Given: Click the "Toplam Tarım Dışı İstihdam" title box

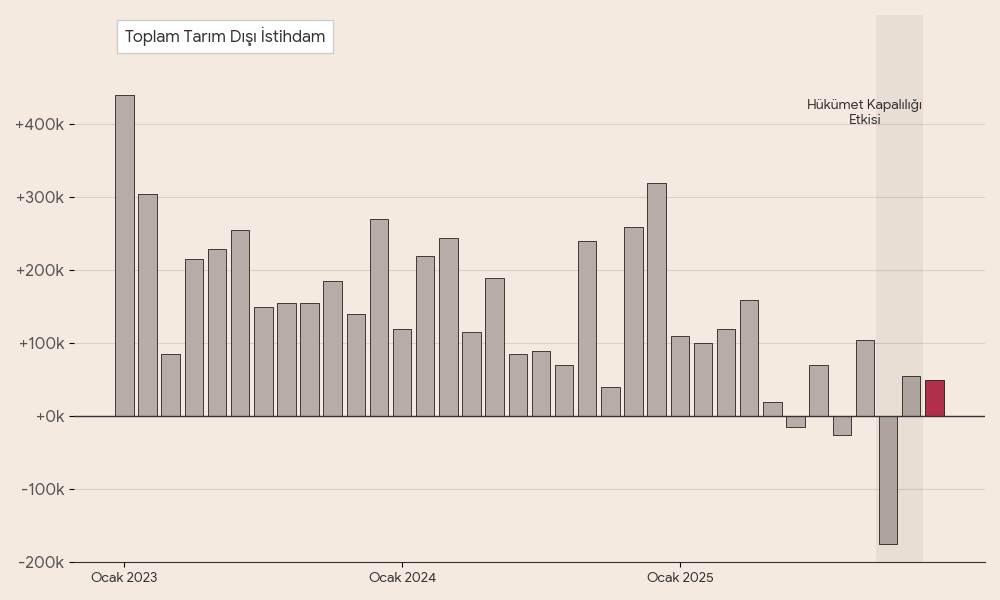Looking at the screenshot, I should pyautogui.click(x=225, y=37).
